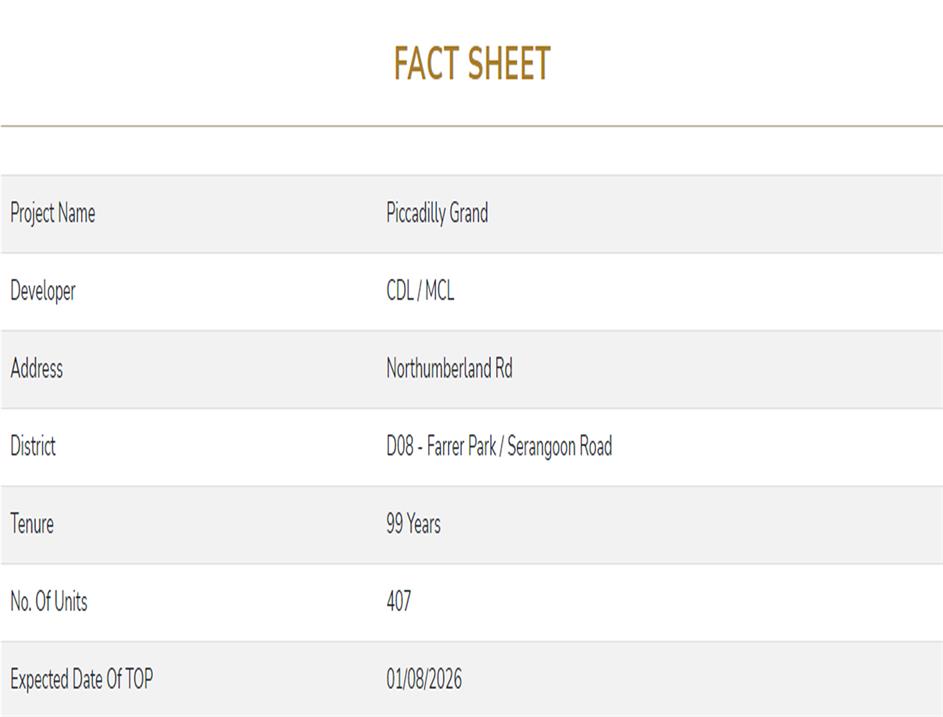
Task: Select the Developer row label
Action: (43, 291)
